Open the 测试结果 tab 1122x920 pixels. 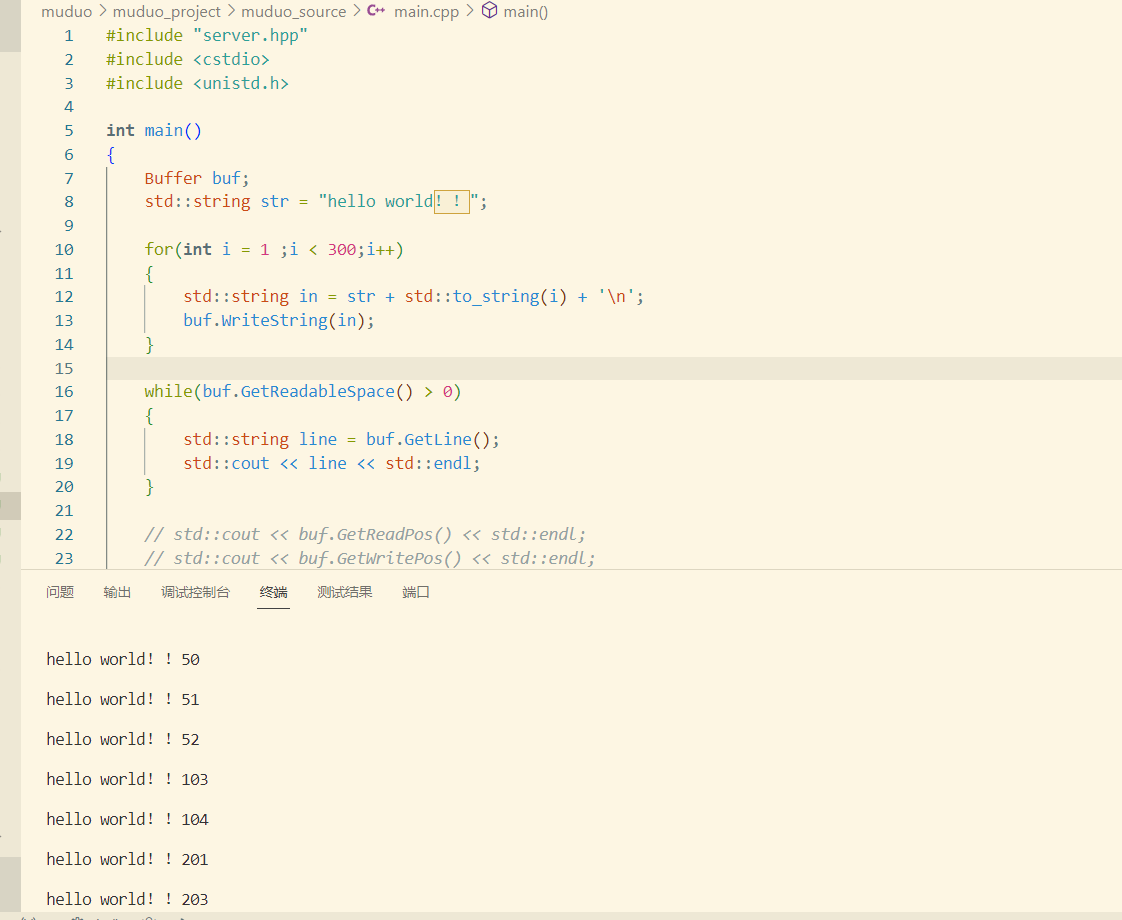345,592
